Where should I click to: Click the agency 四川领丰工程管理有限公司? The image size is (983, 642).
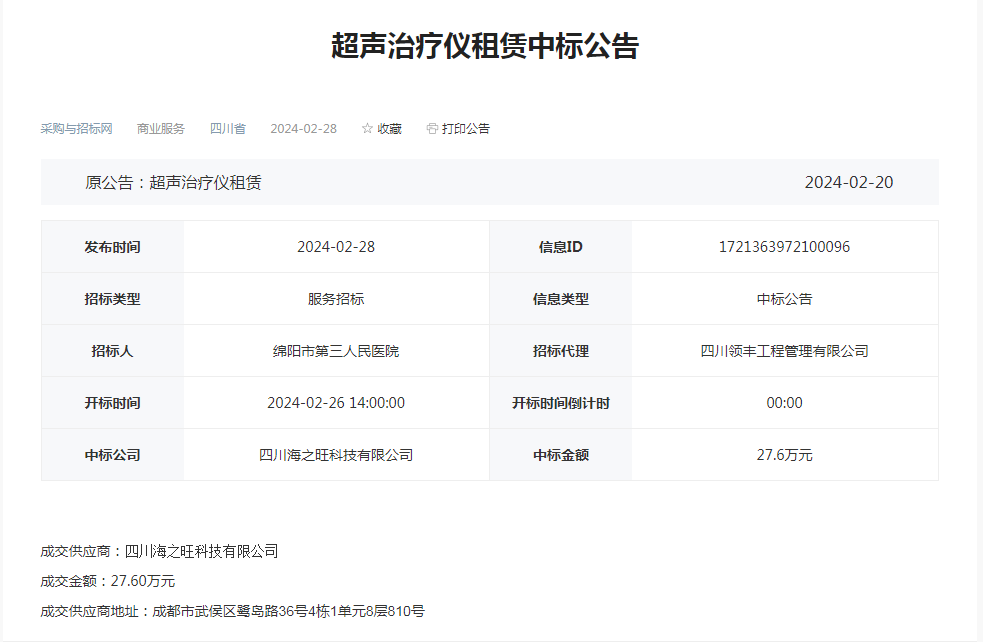[x=784, y=351]
